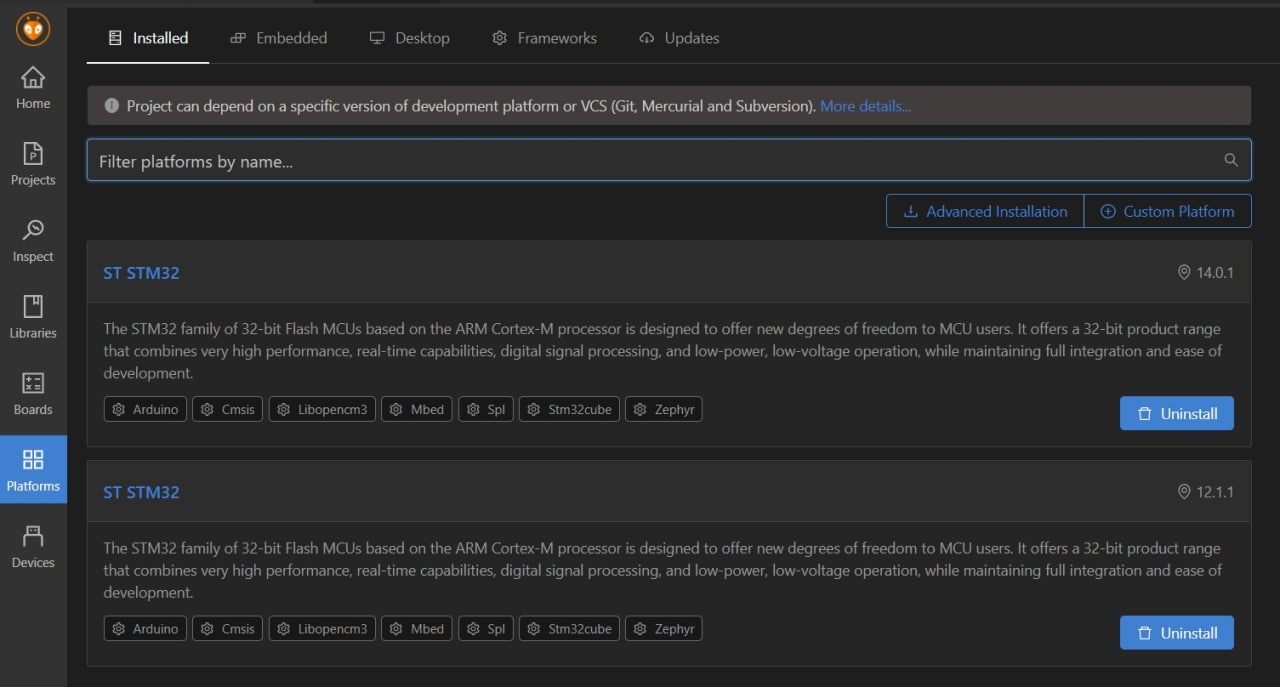Open the Libraries sidebar section
The width and height of the screenshot is (1280, 687).
(33, 318)
